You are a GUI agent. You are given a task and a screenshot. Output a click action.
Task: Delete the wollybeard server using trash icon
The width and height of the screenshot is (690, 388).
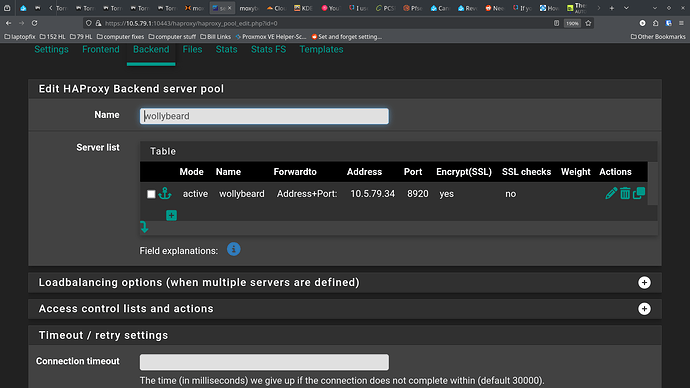[x=625, y=193]
